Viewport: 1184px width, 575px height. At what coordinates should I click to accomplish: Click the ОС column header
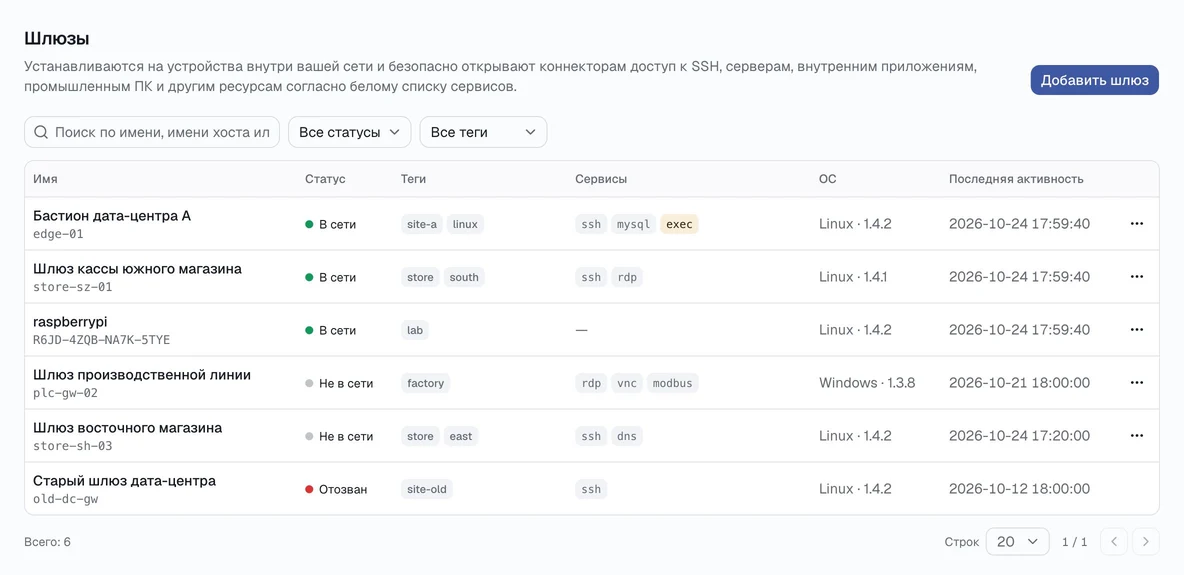point(828,179)
